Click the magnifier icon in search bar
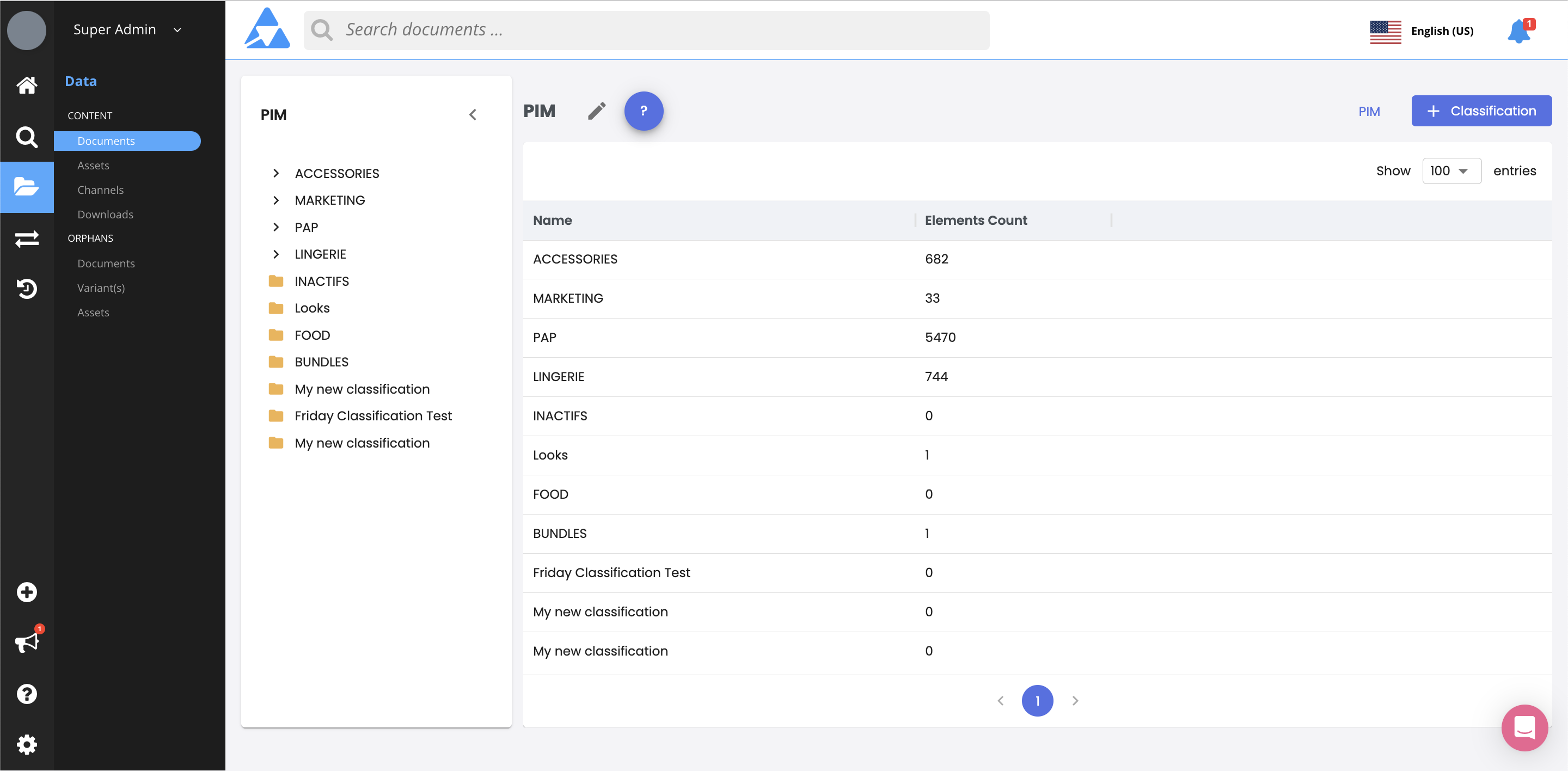The height and width of the screenshot is (771, 1568). click(x=322, y=30)
